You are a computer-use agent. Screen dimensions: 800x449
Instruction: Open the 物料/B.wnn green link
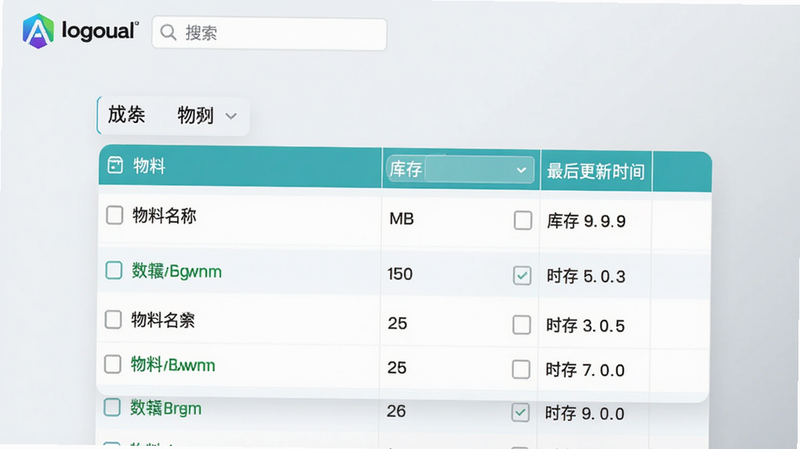[x=173, y=365]
